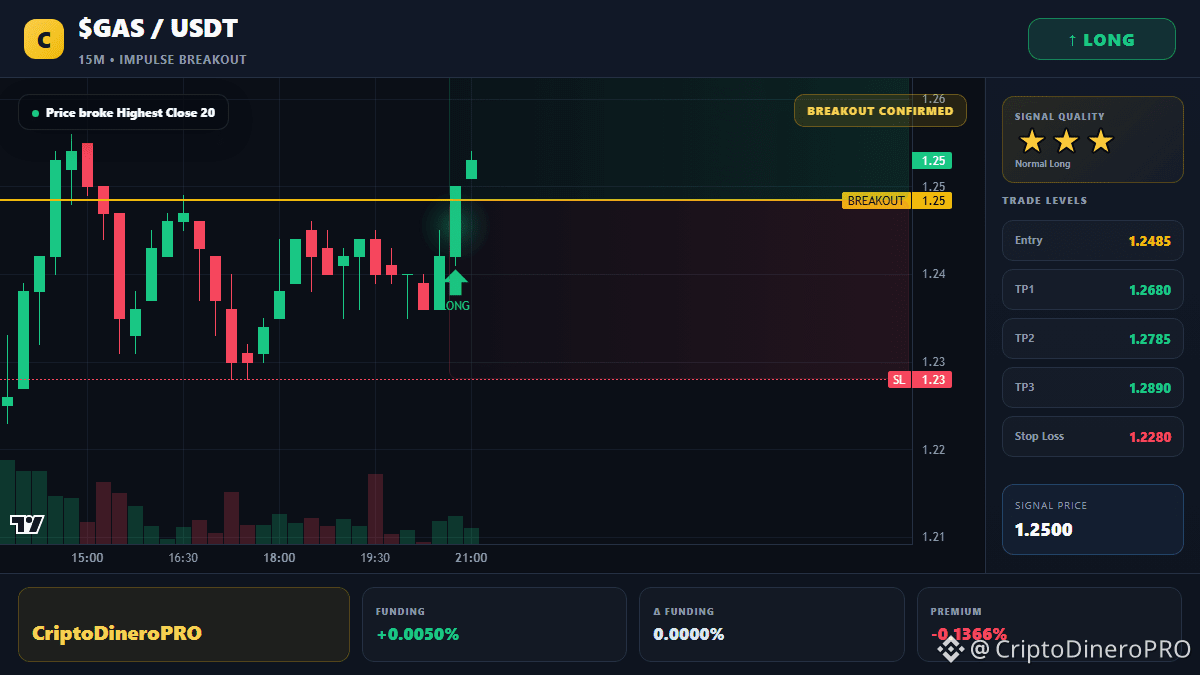Click the Funding +0.0050% value
Viewport: 1200px width, 675px height.
click(418, 634)
